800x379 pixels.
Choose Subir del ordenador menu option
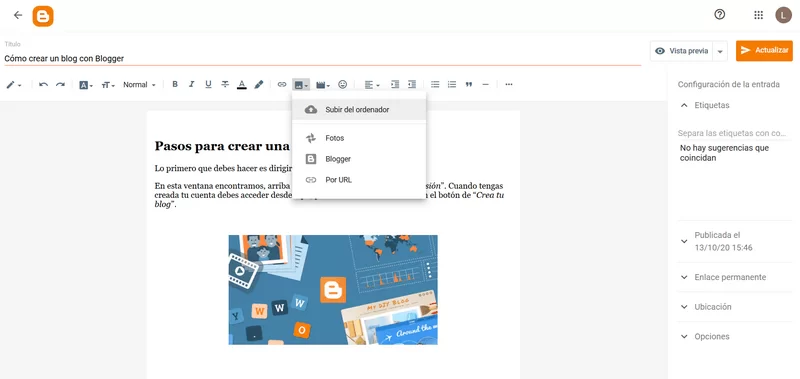(359, 110)
